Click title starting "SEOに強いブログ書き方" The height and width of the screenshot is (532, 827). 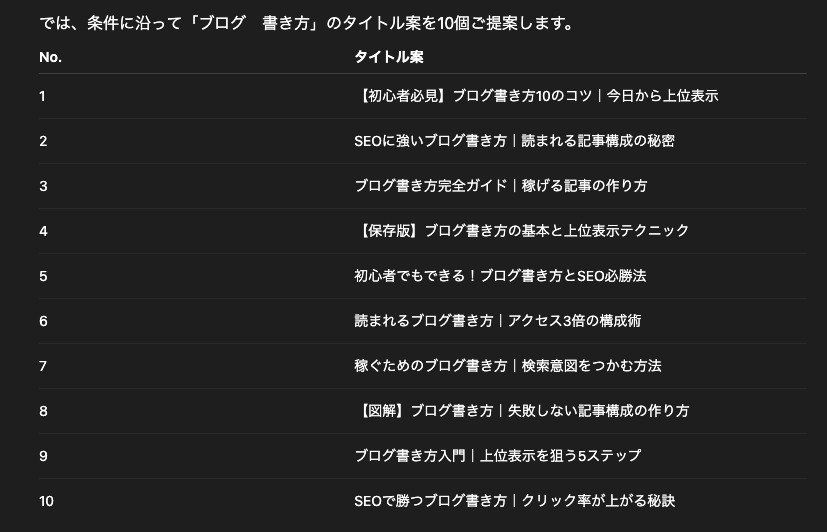click(x=514, y=141)
